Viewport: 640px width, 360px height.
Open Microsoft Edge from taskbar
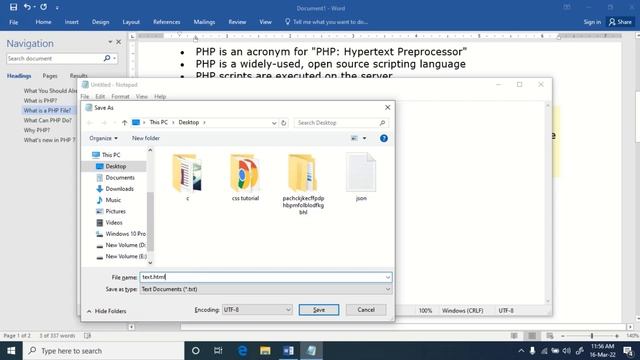pyautogui.click(x=242, y=351)
